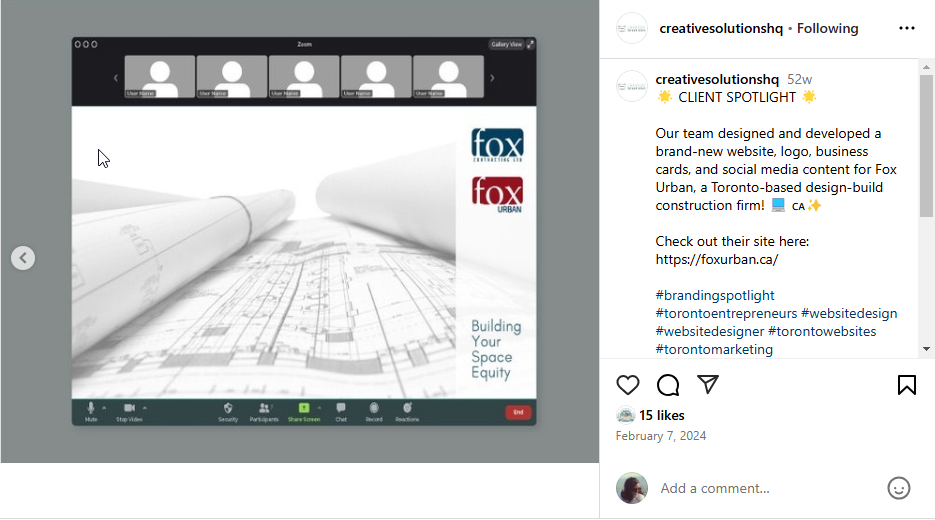Open the three-dot more options menu

coord(906,29)
